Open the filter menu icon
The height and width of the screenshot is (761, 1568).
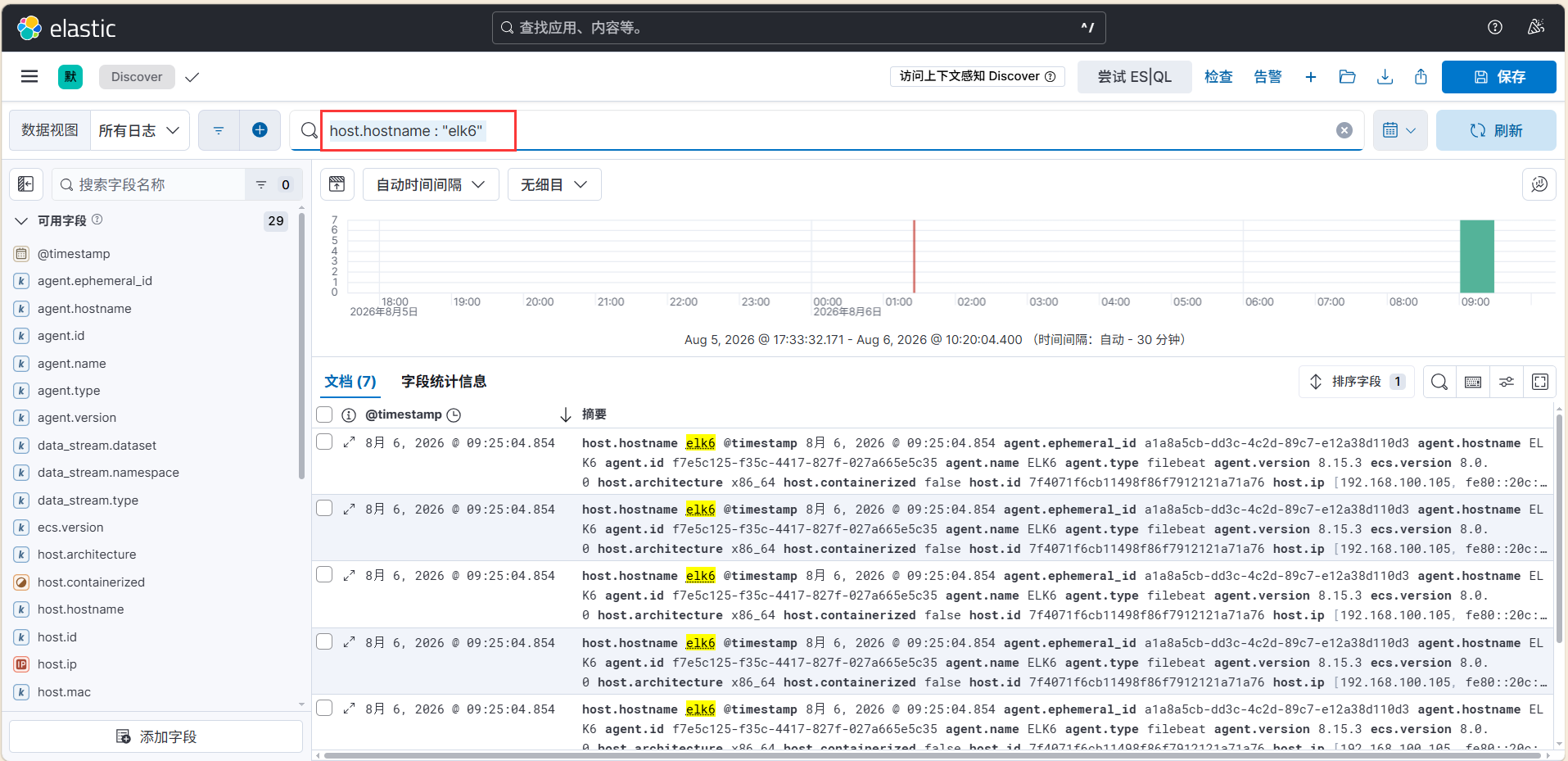(219, 130)
